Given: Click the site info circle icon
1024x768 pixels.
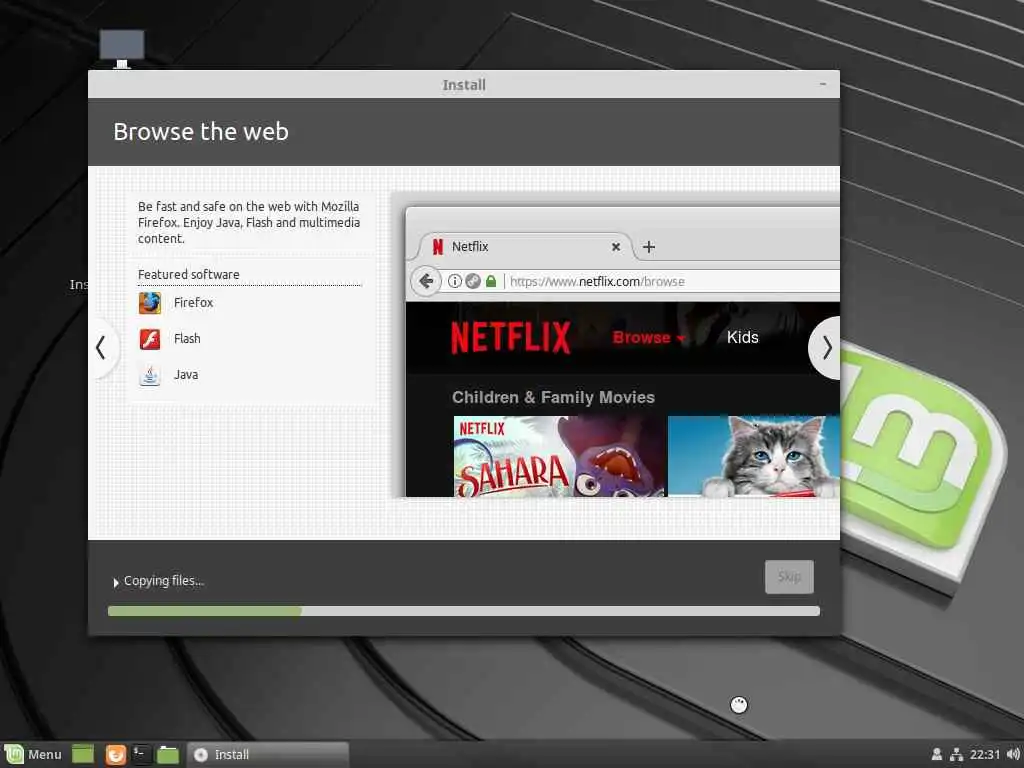Looking at the screenshot, I should [x=455, y=281].
